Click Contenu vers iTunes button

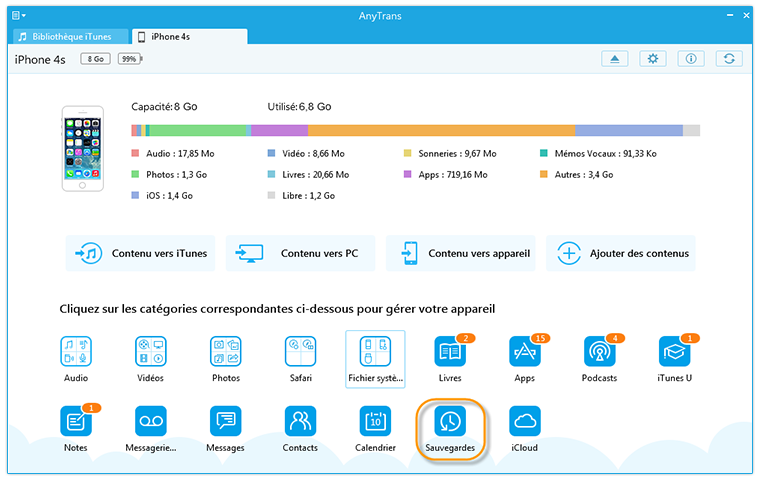[x=141, y=253]
